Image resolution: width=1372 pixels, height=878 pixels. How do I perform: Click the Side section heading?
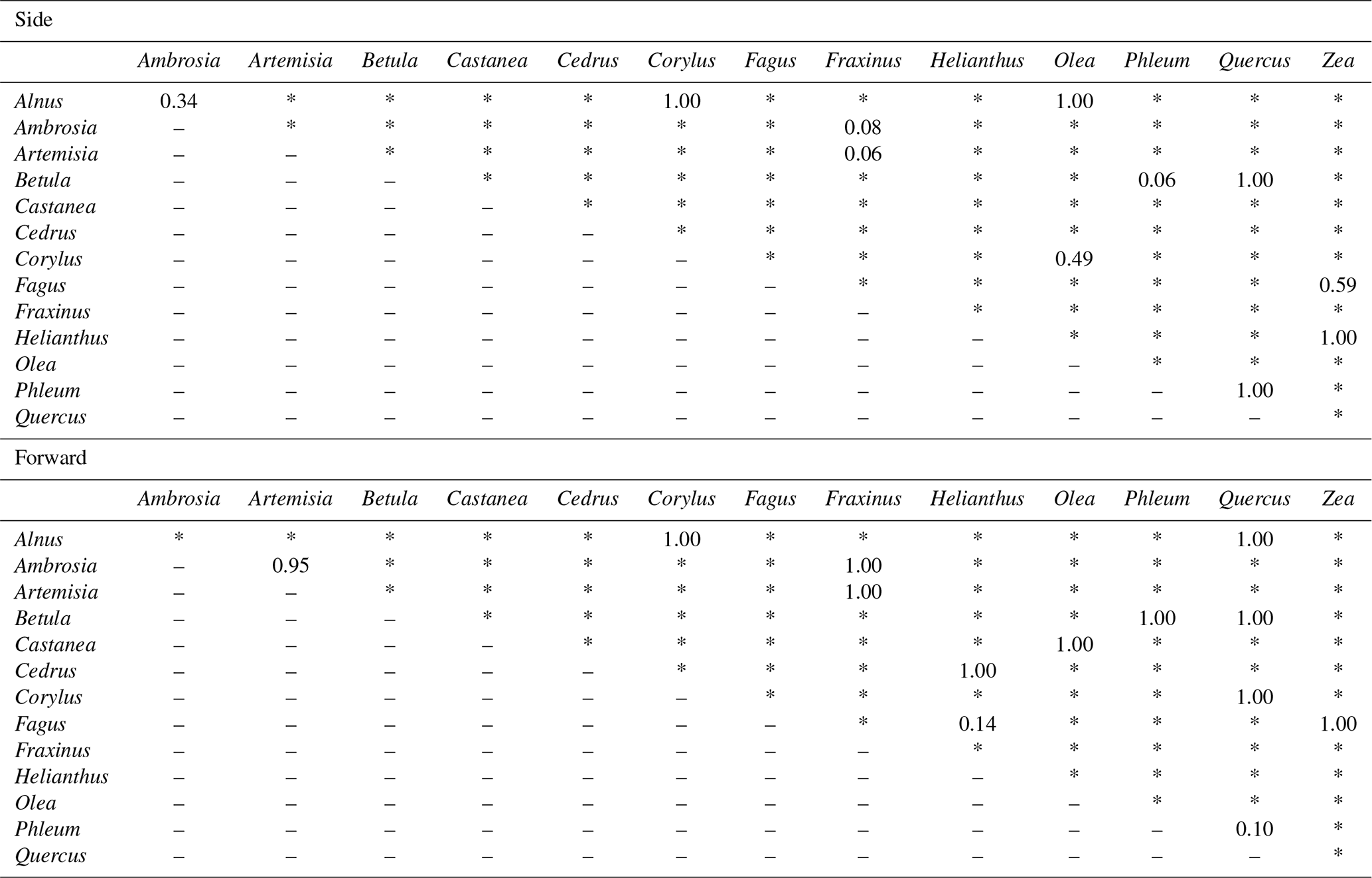(33, 20)
